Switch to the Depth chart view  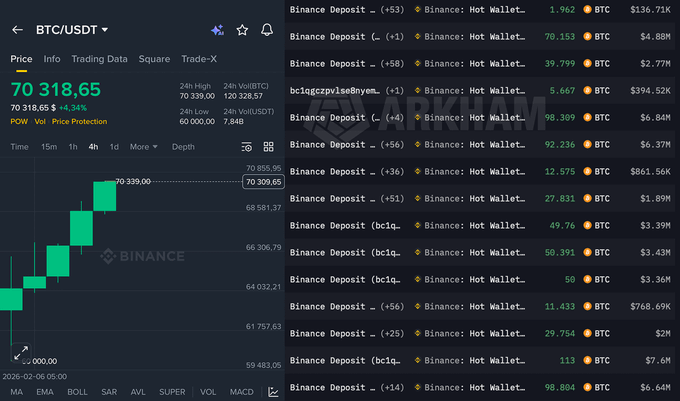click(x=183, y=147)
